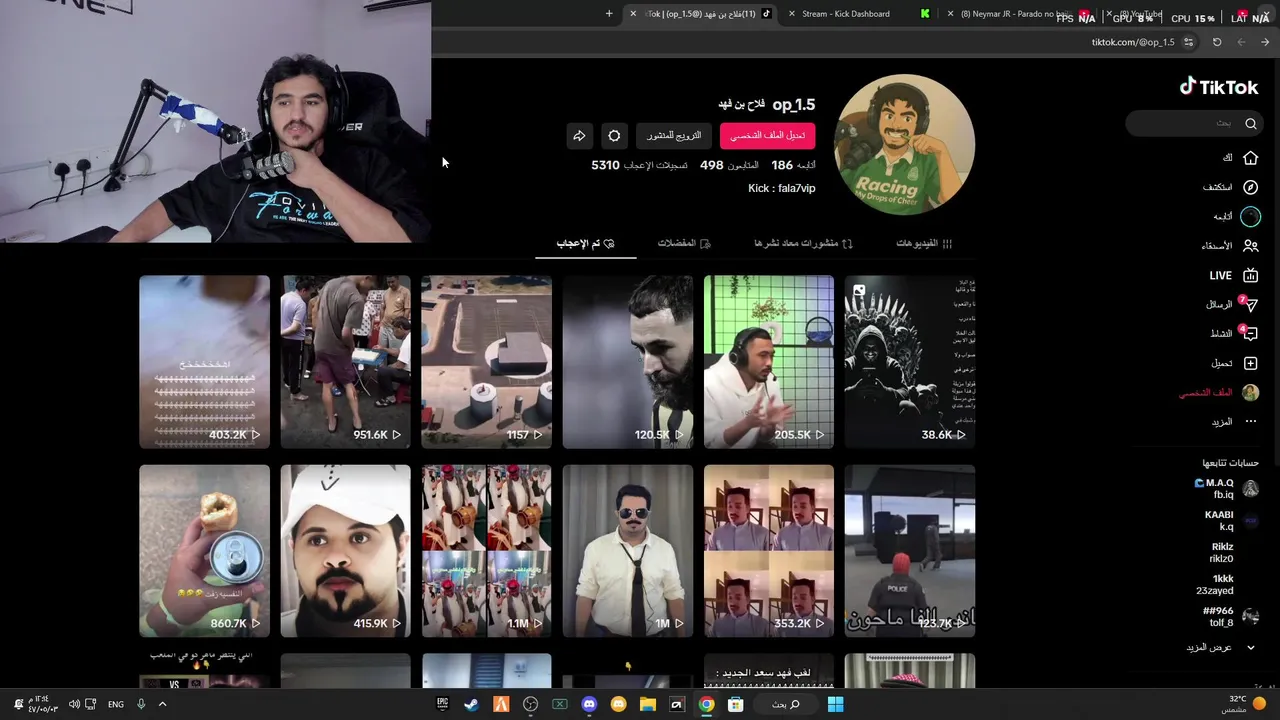Screen dimensions: 1280x720
Task: Click the profile avatar picture
Action: [905, 144]
